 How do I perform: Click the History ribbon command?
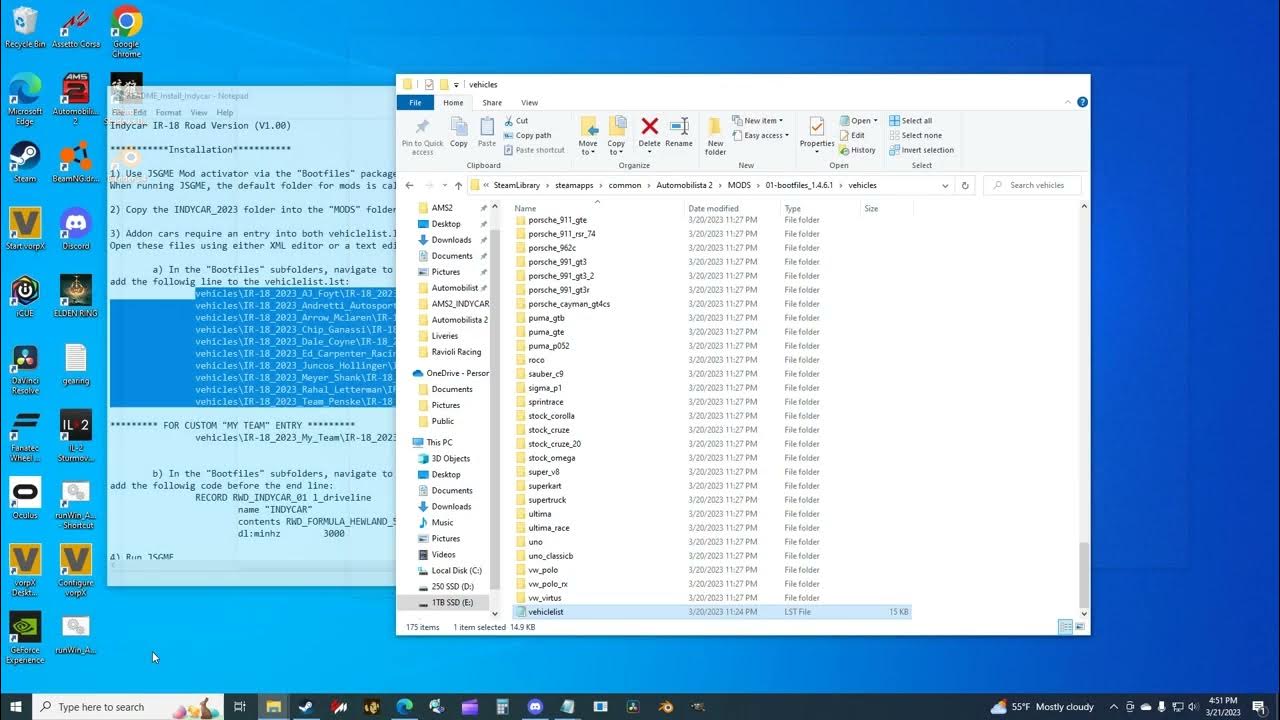[x=858, y=150]
